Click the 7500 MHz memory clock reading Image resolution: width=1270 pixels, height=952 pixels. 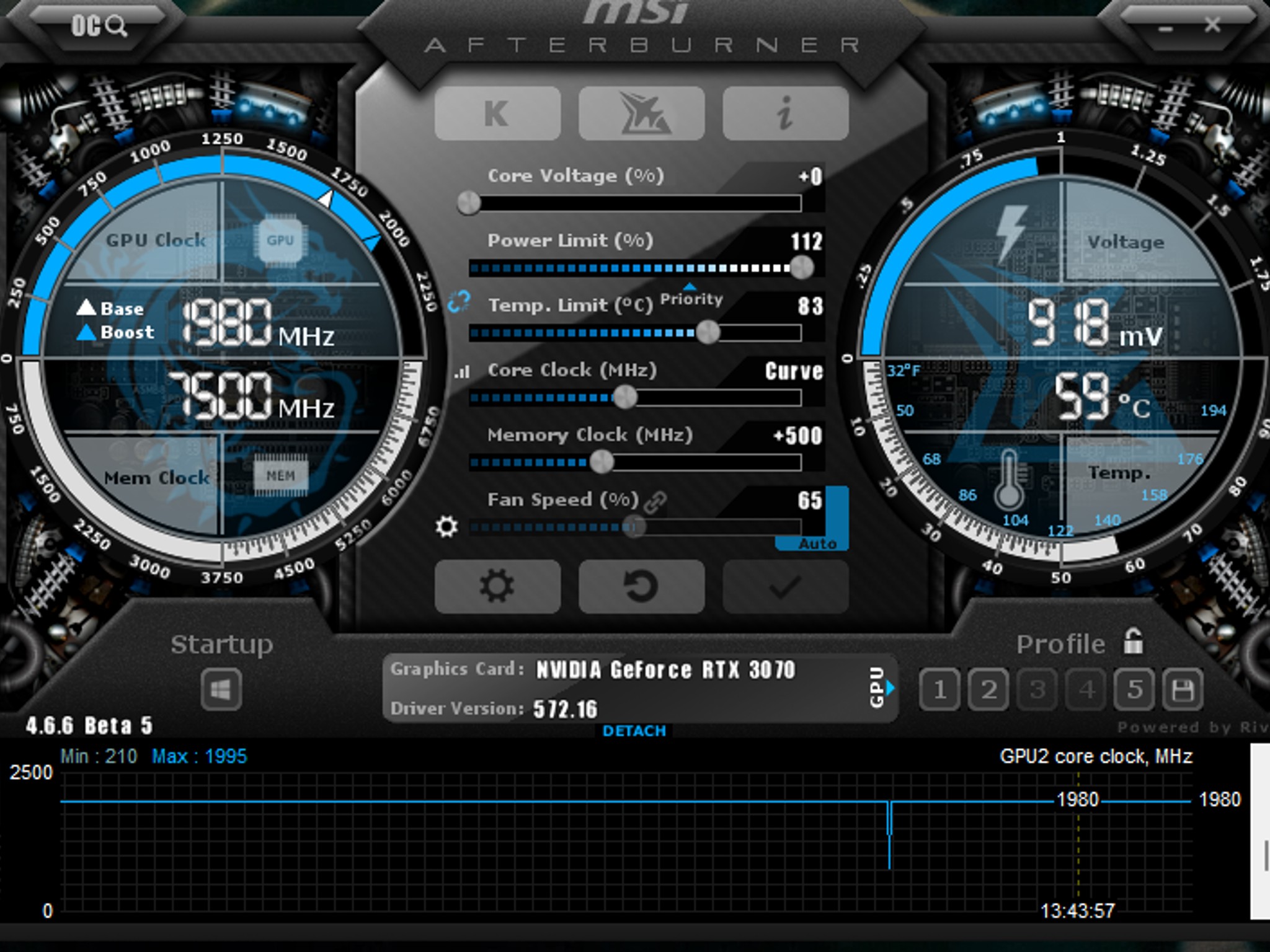click(252, 395)
